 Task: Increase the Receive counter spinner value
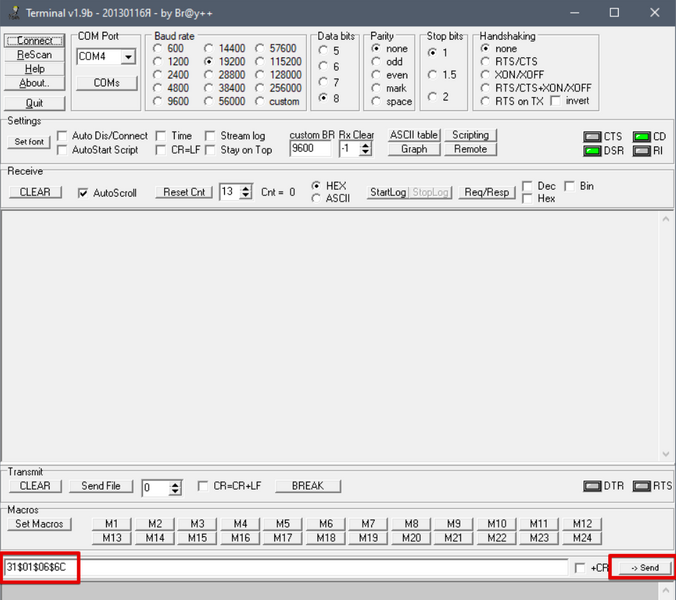[246, 188]
